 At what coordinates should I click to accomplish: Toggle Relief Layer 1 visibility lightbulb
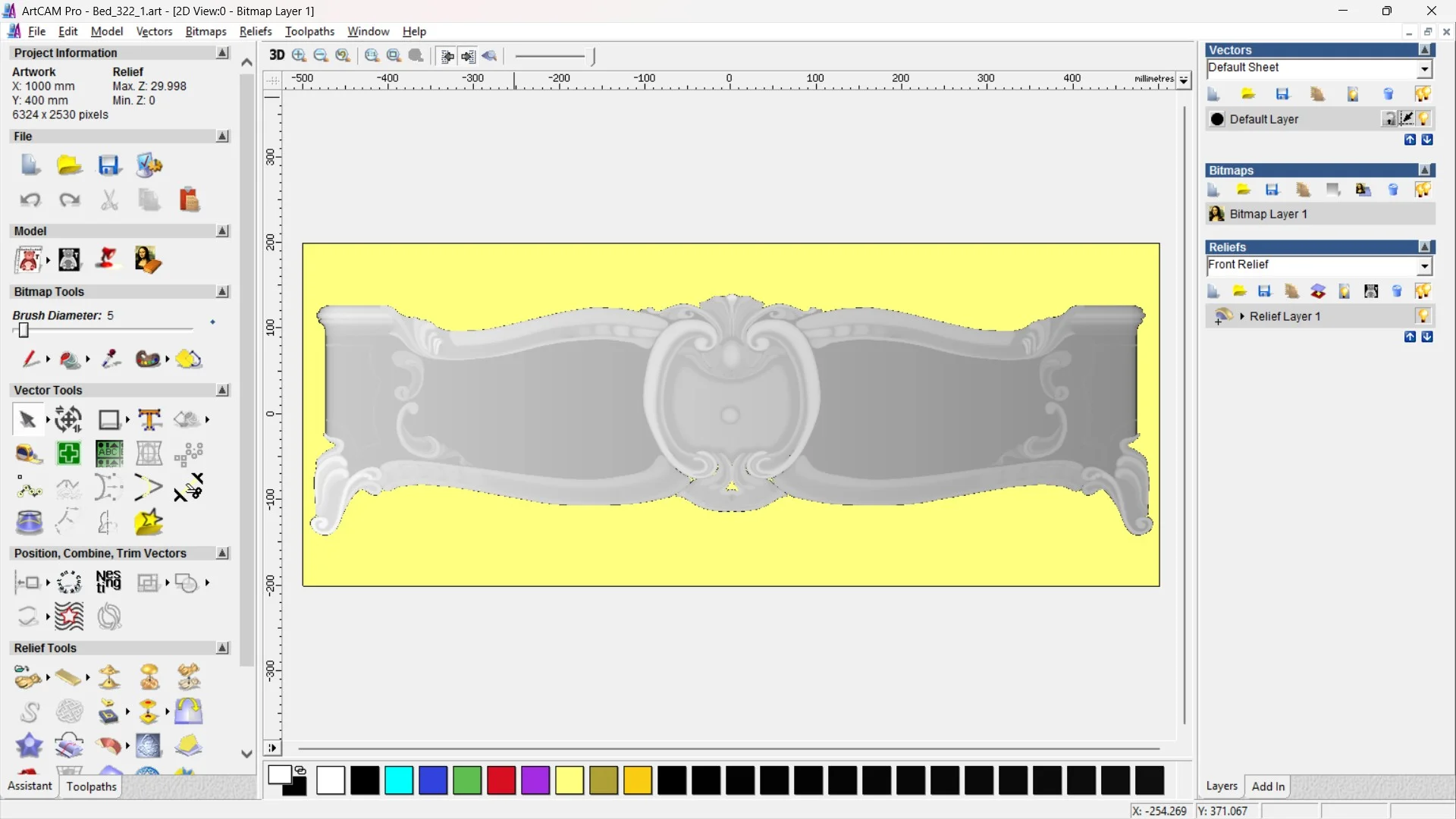[x=1423, y=316]
